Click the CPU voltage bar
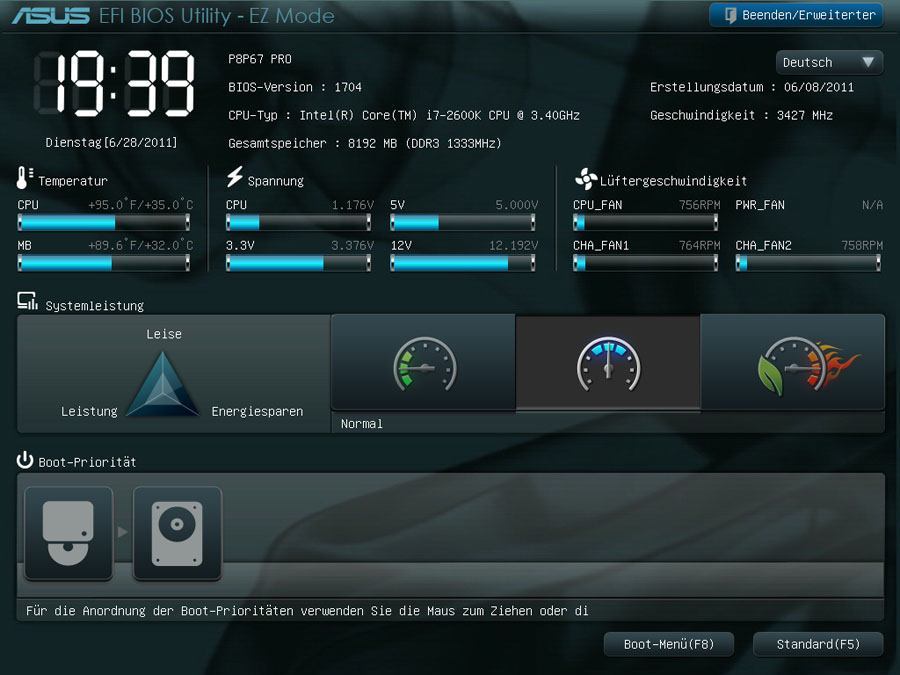This screenshot has height=675, width=900. pyautogui.click(x=298, y=222)
